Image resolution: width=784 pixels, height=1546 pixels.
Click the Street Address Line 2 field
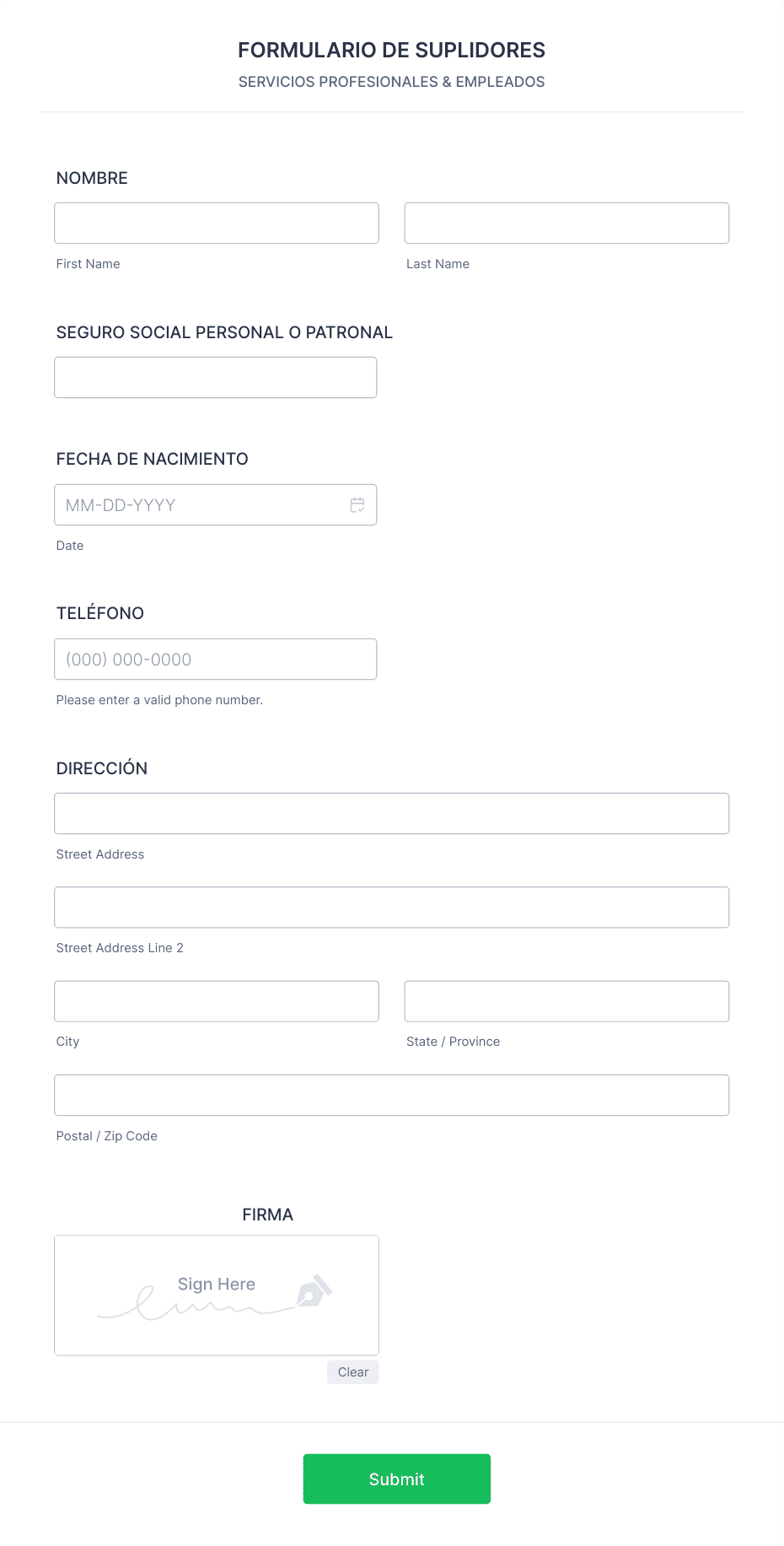[392, 908]
